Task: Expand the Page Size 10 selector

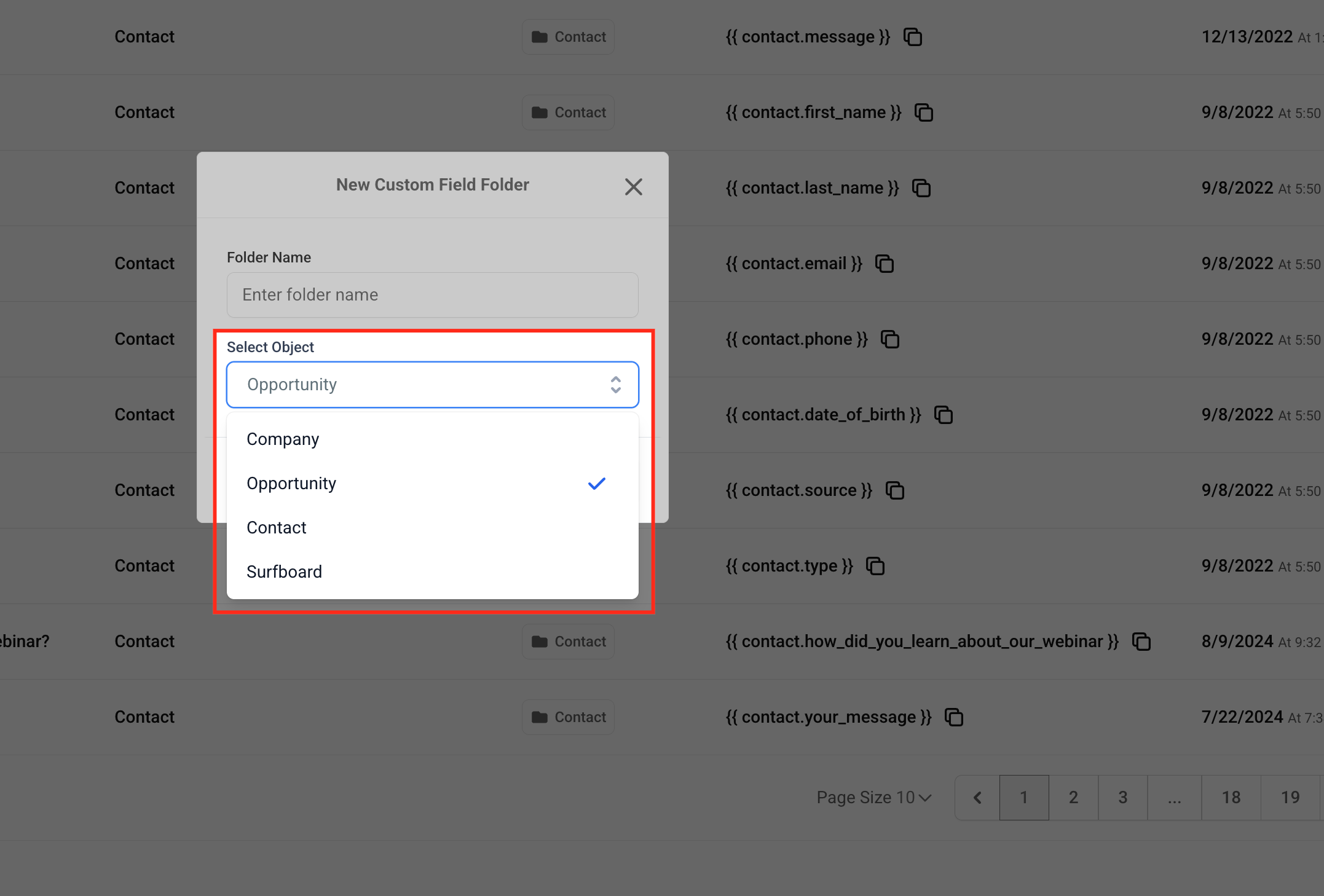Action: tap(873, 798)
